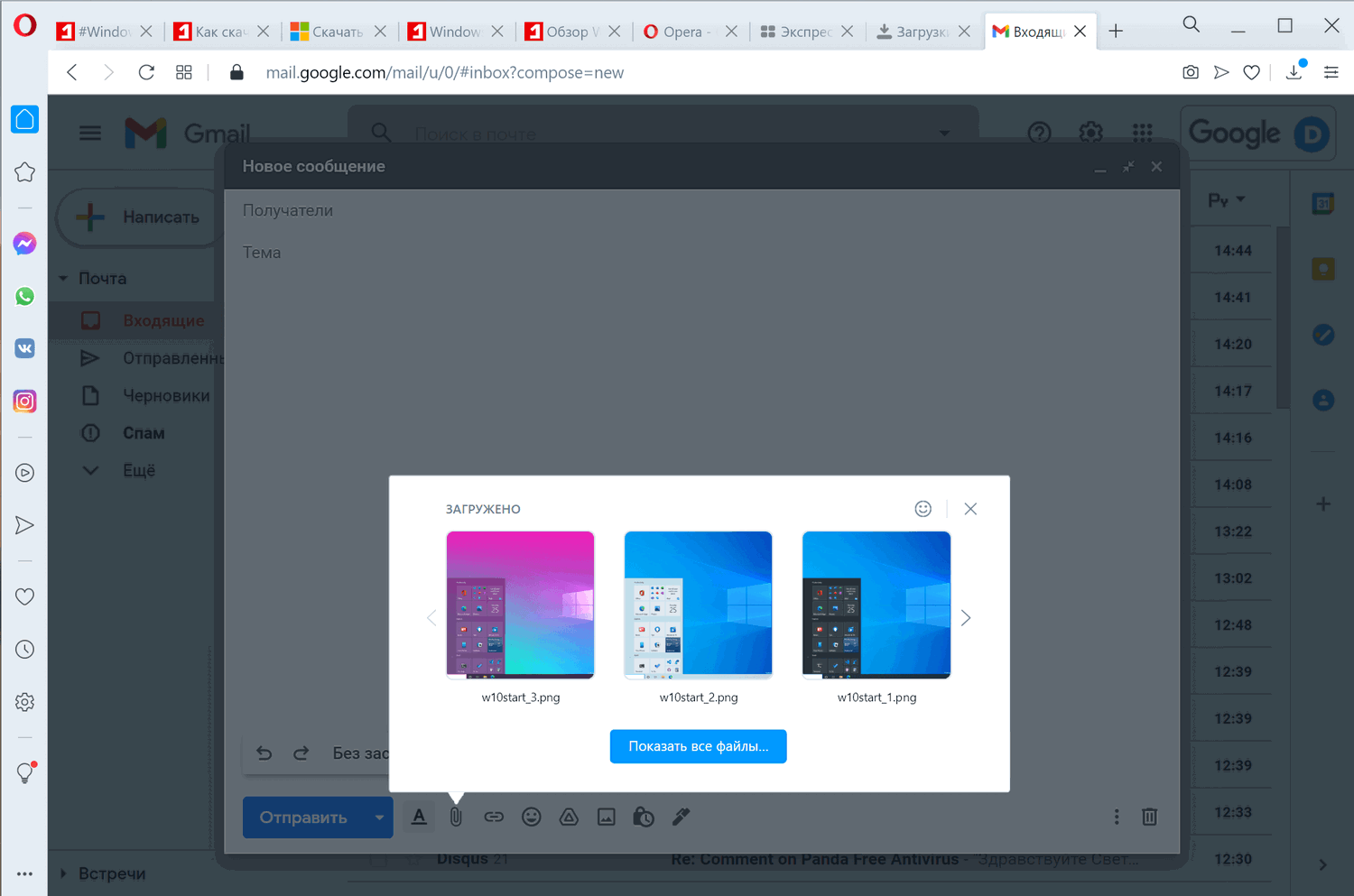Screen dimensions: 1354x896
Task: Open the Opera main menu logo
Action: coord(25,24)
